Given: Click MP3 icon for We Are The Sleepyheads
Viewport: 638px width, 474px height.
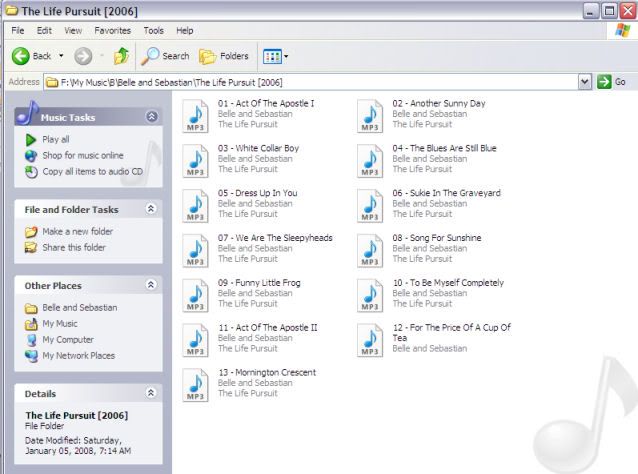Looking at the screenshot, I should 195,251.
